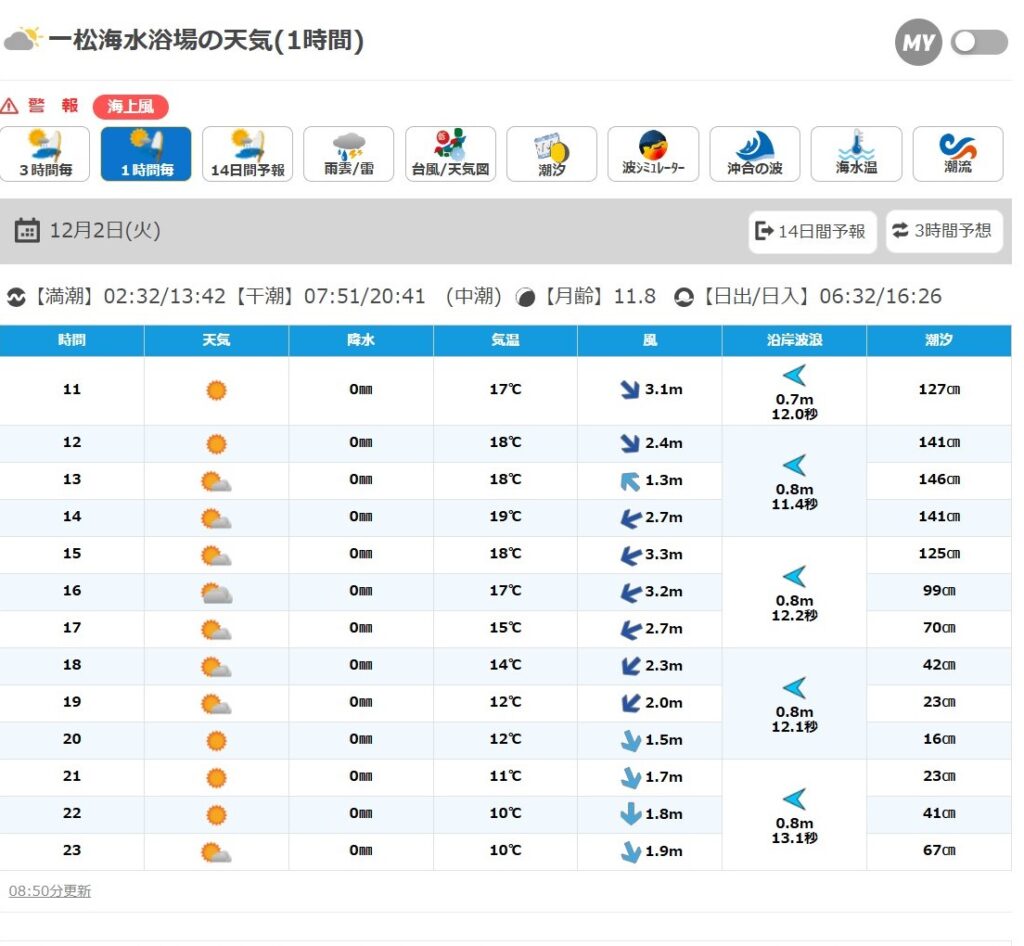Click the 08:50分更新 update link

(x=49, y=891)
